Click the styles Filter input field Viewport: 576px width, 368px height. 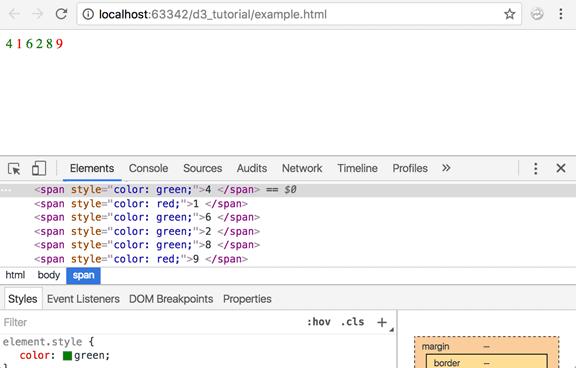[x=151, y=322]
